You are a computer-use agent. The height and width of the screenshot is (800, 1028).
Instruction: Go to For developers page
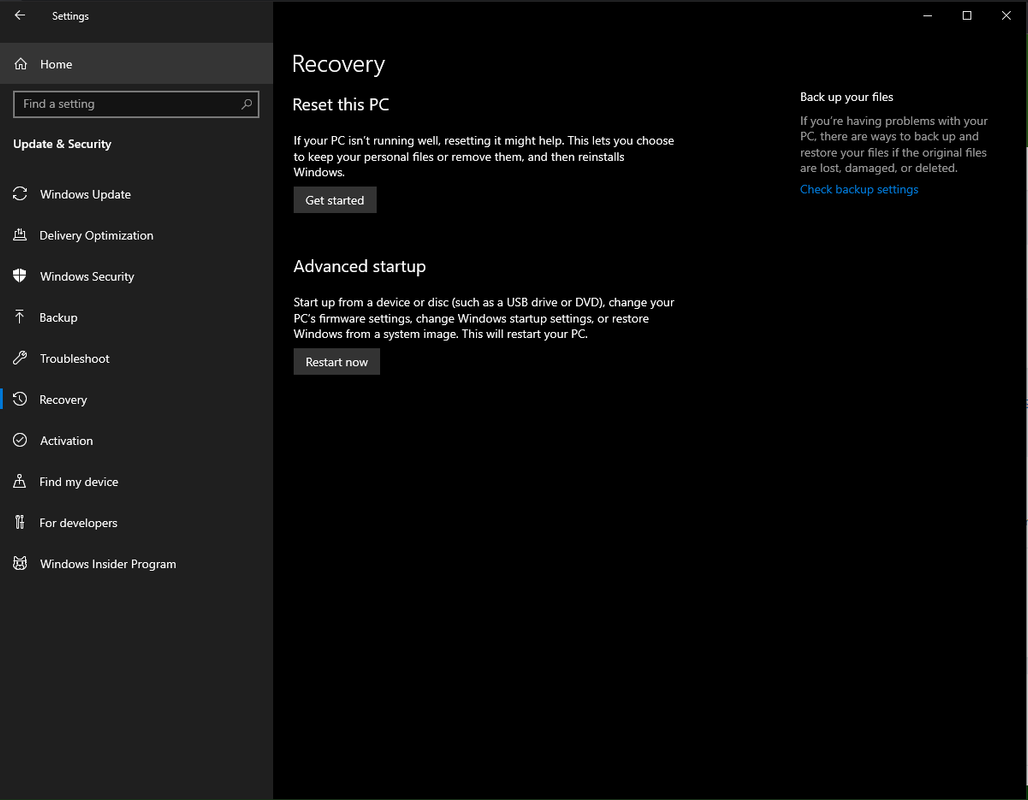pos(136,523)
